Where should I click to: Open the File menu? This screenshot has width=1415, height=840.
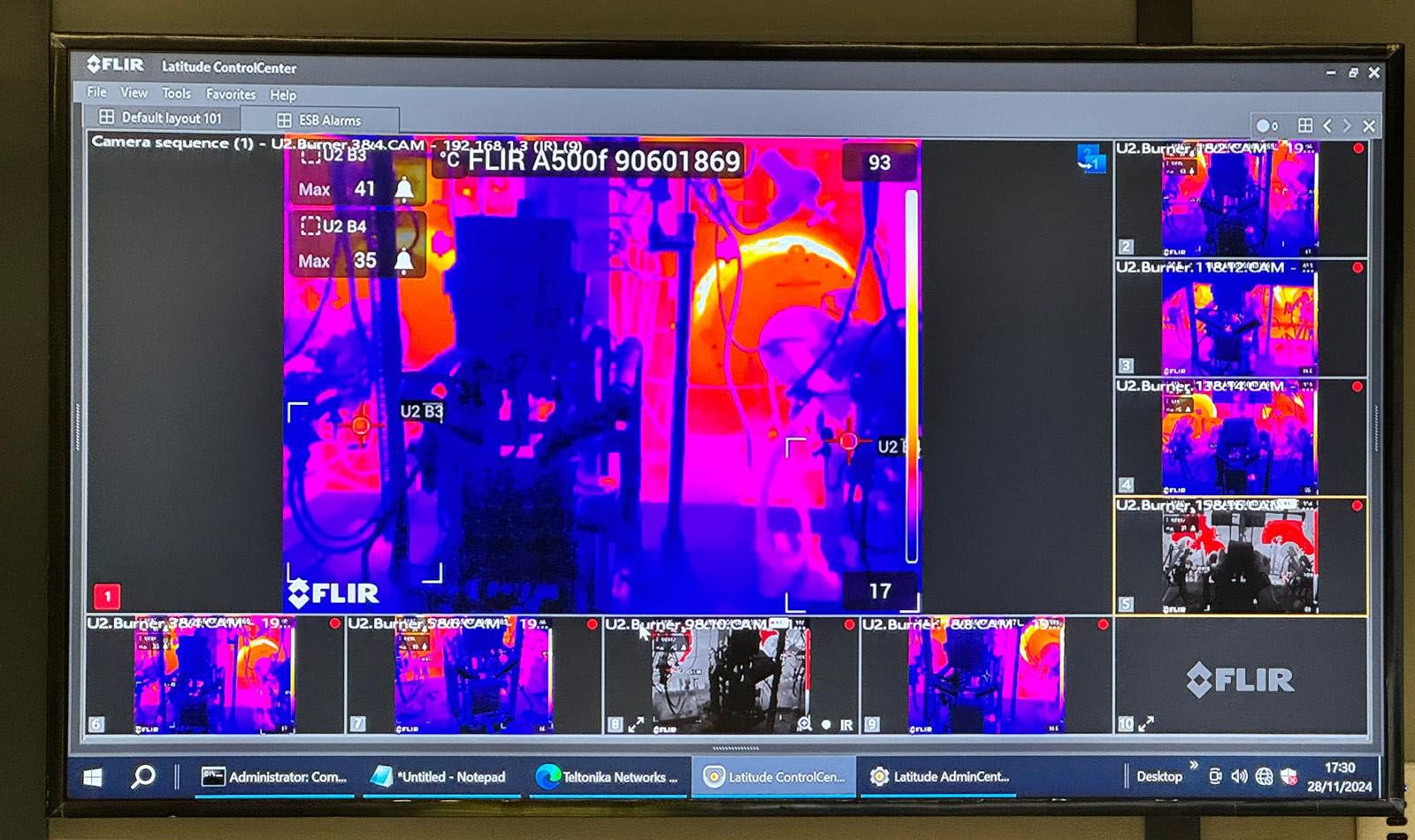pos(96,92)
